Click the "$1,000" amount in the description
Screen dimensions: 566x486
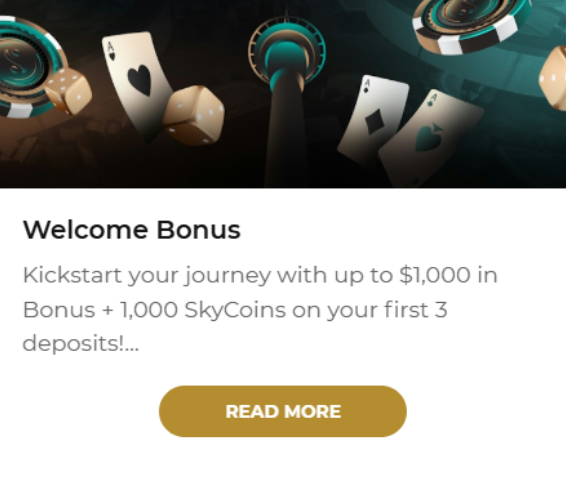435,275
